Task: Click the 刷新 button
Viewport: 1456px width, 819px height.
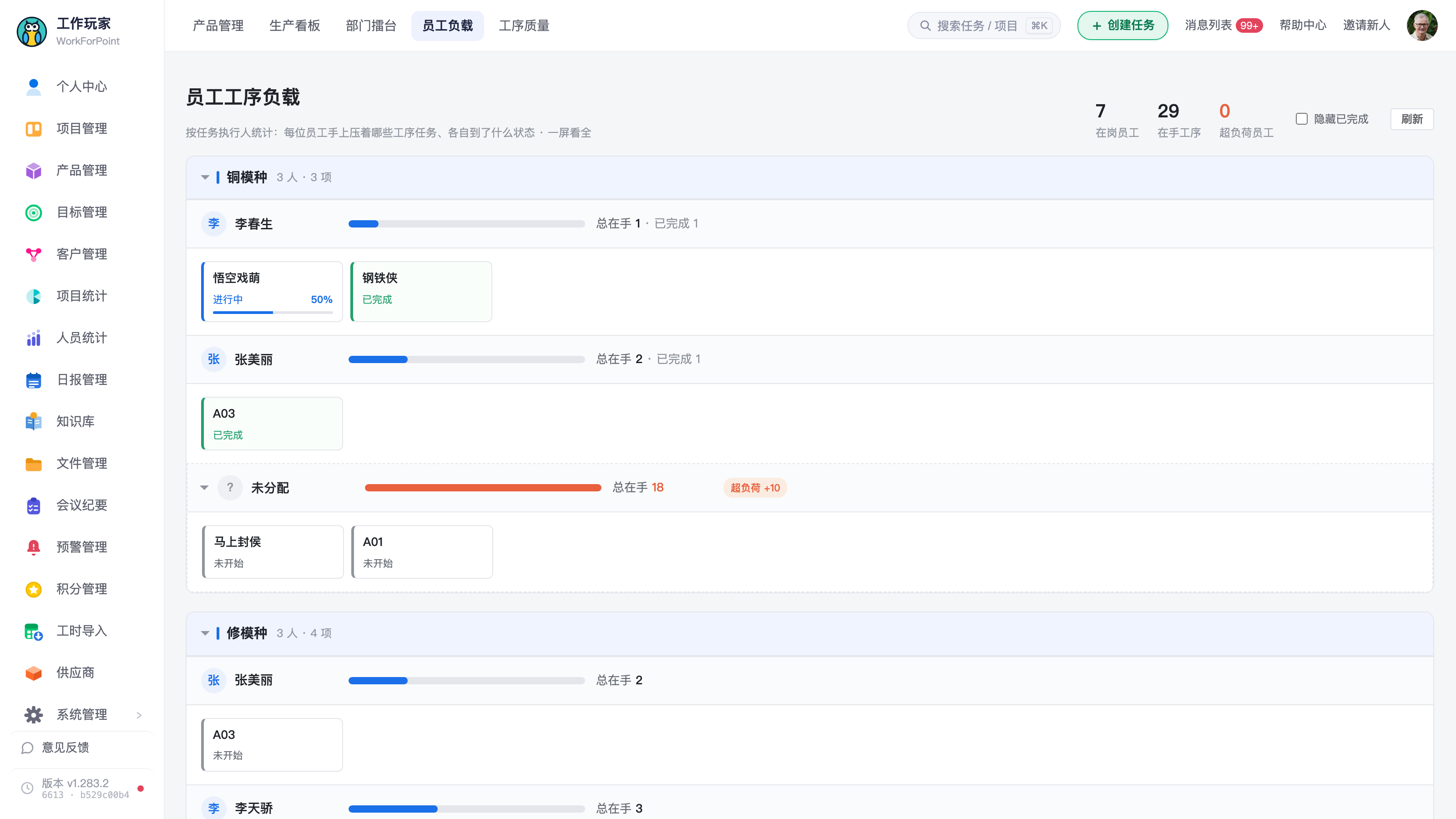Action: [x=1412, y=119]
